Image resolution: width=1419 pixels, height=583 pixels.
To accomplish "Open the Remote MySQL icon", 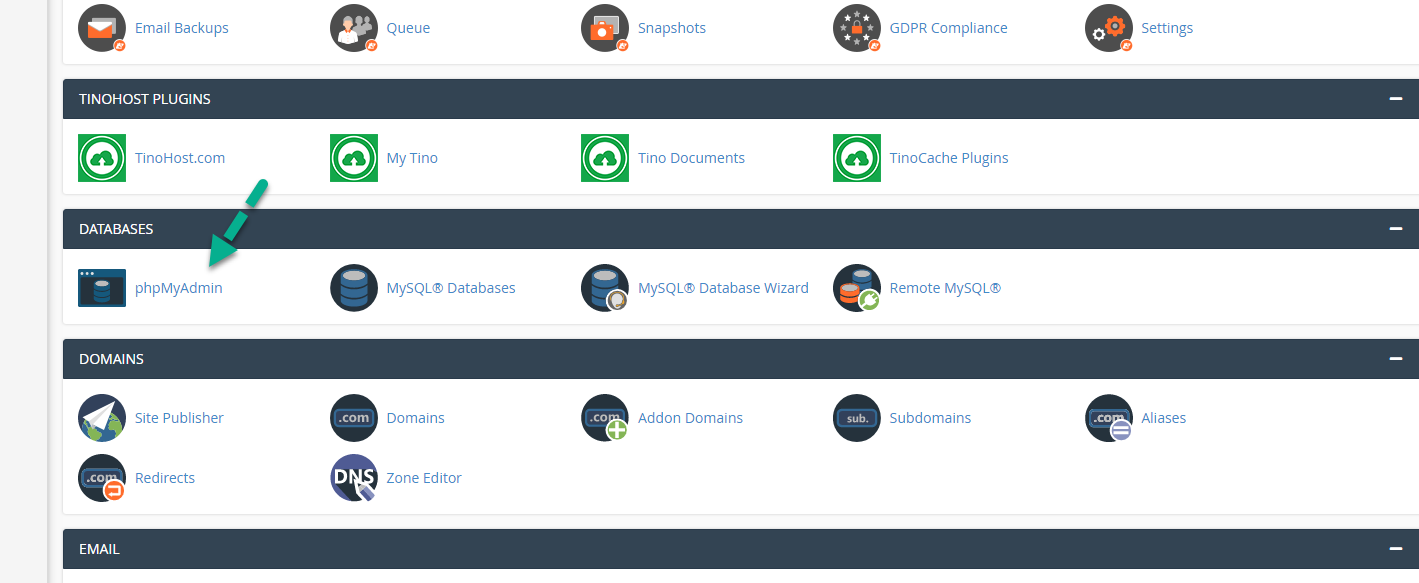I will click(857, 288).
